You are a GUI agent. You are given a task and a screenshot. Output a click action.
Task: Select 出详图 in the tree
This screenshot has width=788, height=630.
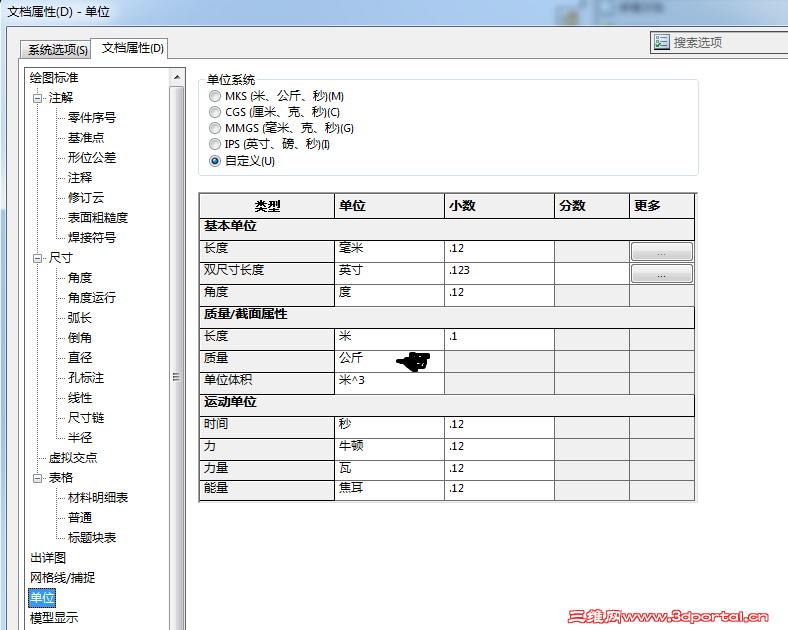coord(48,558)
